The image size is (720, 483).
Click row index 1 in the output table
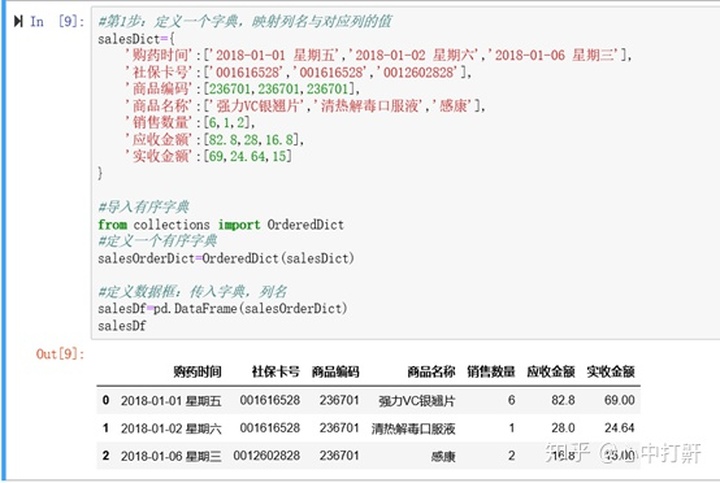106,428
